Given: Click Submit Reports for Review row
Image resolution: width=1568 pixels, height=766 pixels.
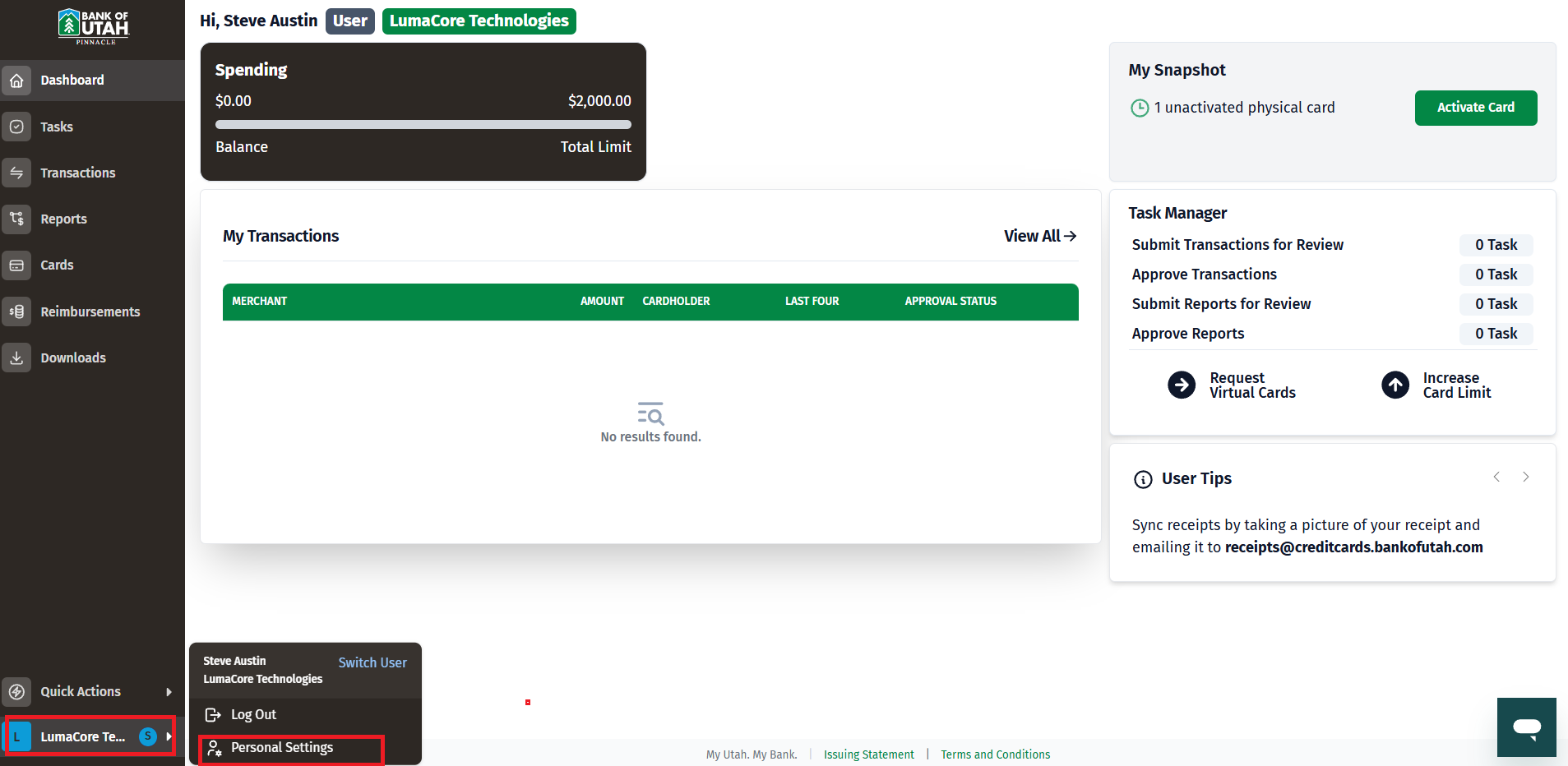Looking at the screenshot, I should coord(1332,304).
